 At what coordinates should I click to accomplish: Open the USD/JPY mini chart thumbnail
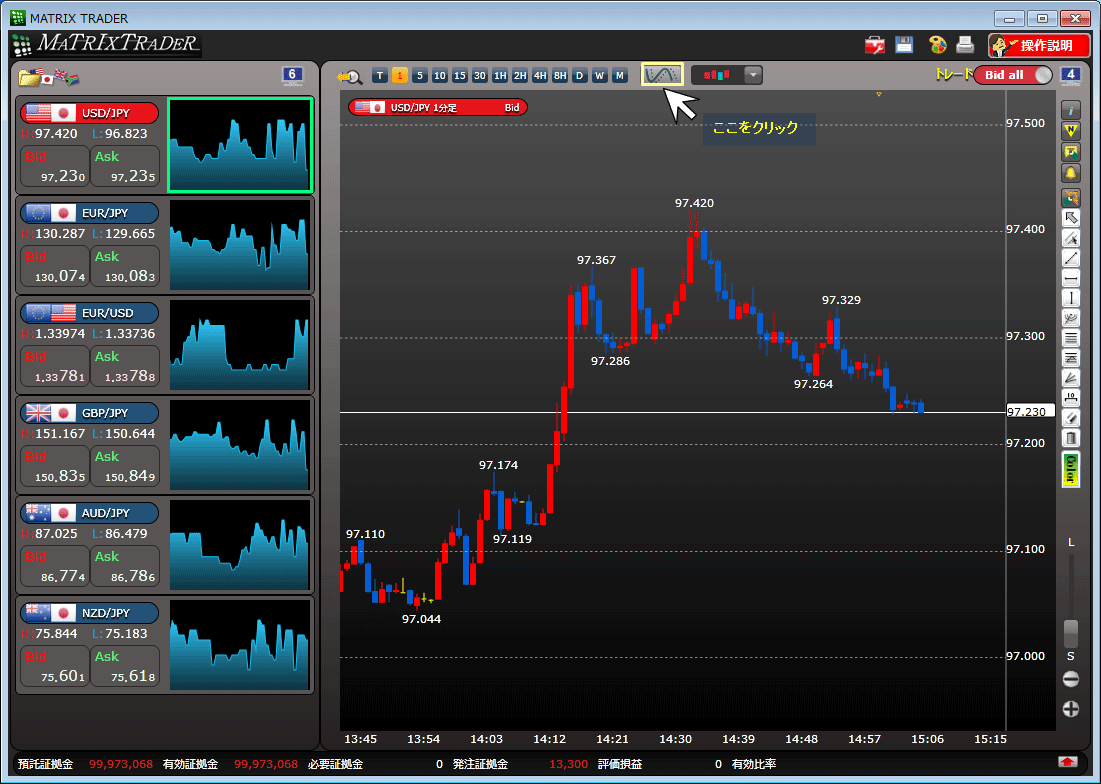239,145
